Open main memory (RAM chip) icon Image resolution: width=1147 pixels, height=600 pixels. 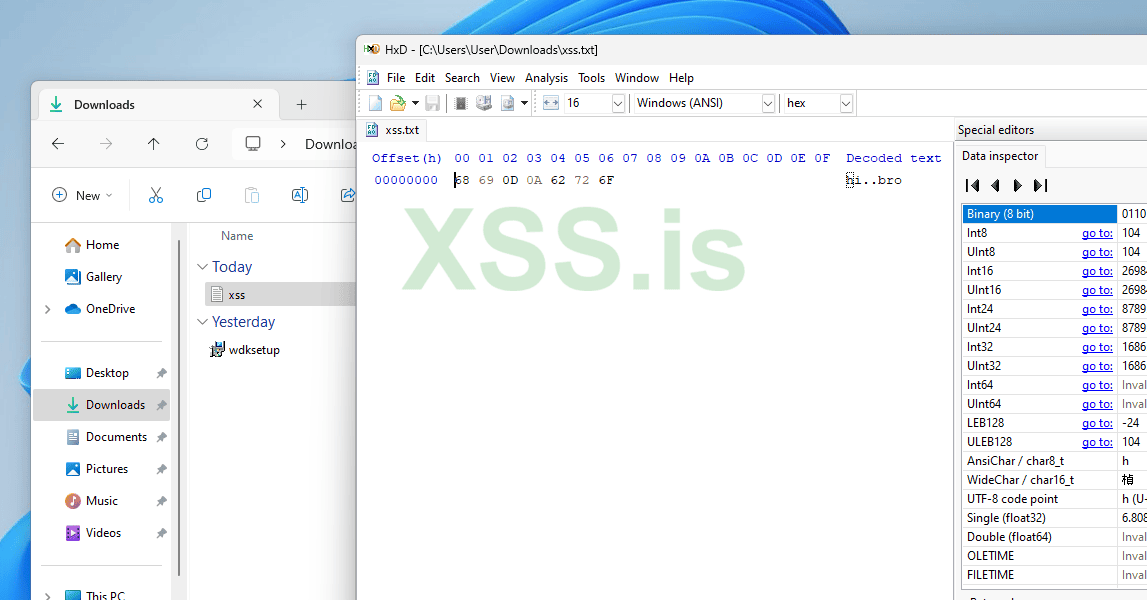[x=461, y=103]
